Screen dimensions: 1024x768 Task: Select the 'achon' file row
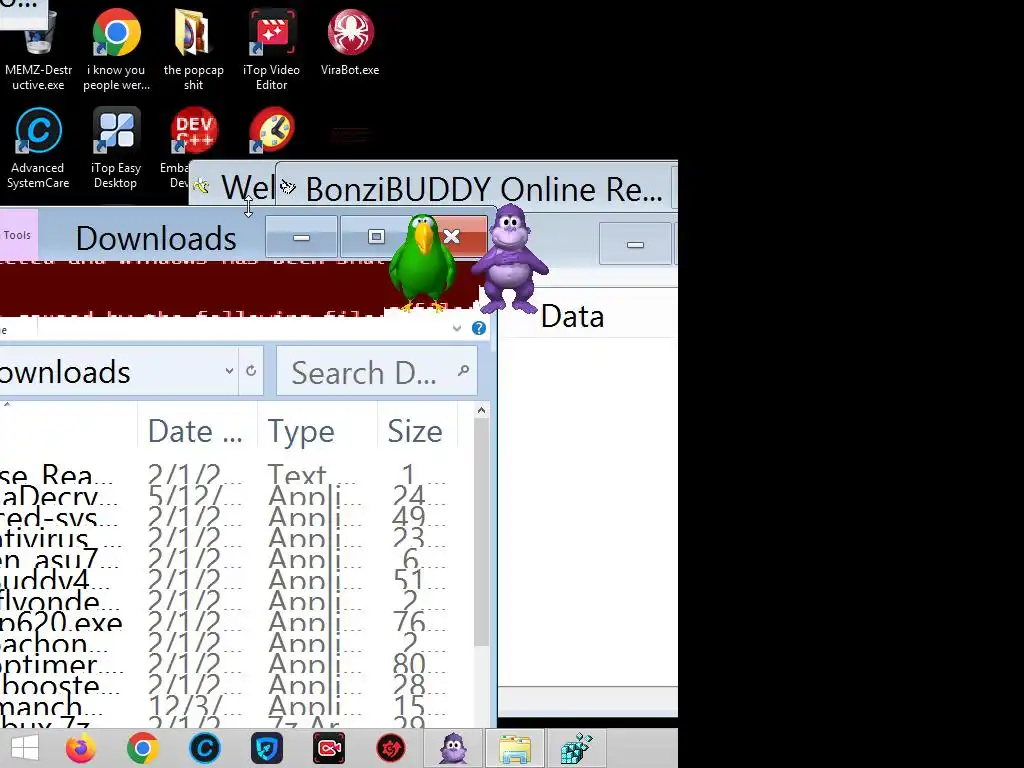(229, 643)
